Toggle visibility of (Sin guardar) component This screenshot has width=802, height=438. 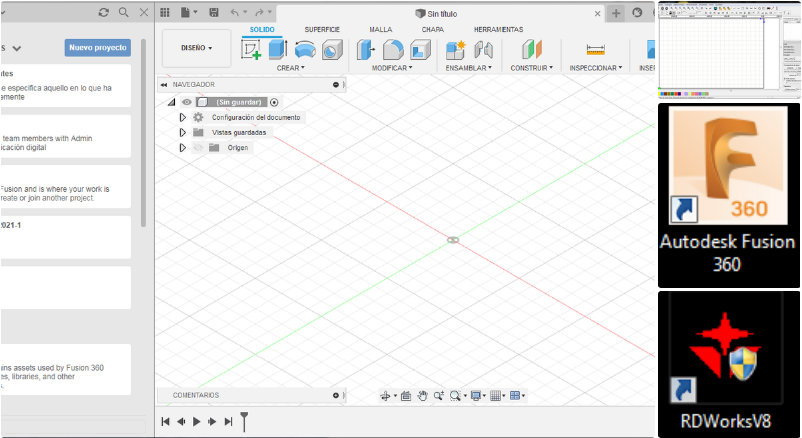[x=187, y=102]
